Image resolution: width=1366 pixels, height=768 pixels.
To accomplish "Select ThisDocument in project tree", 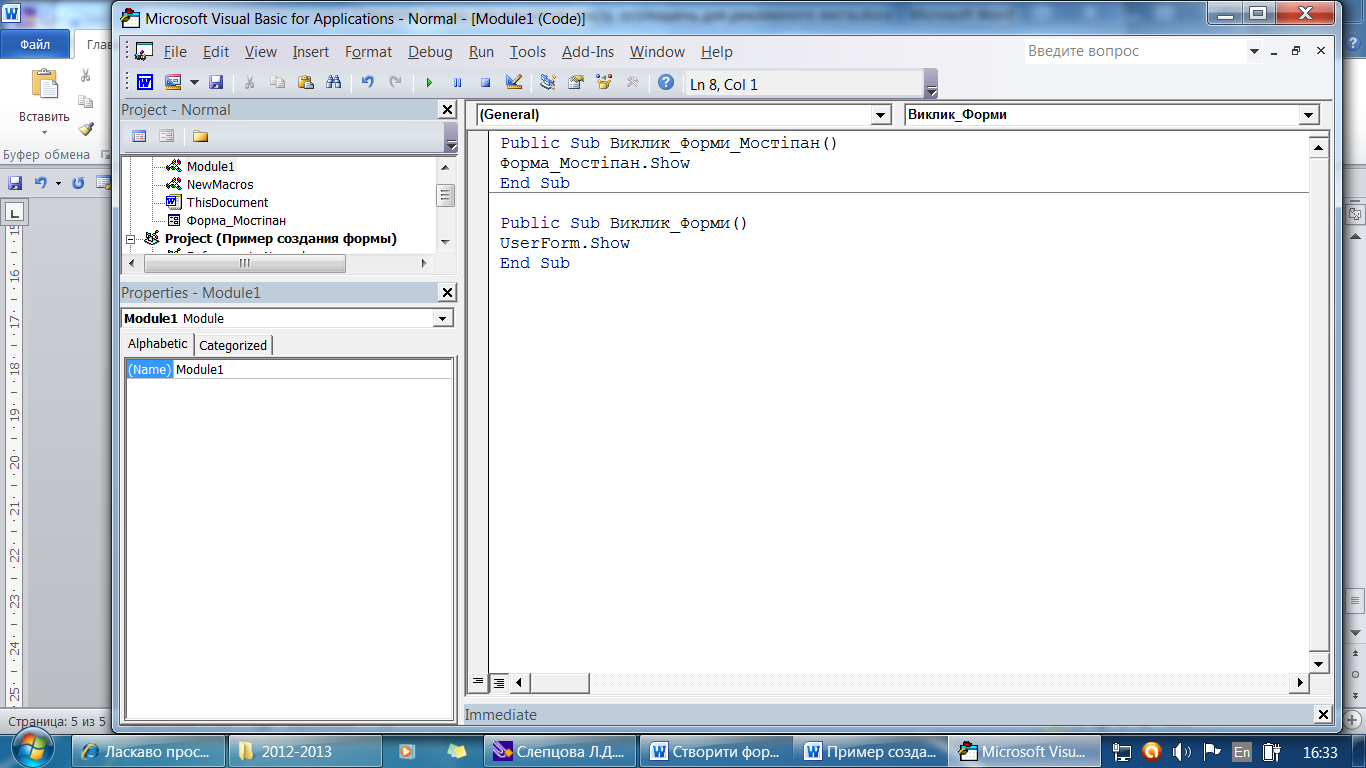I will [x=227, y=202].
